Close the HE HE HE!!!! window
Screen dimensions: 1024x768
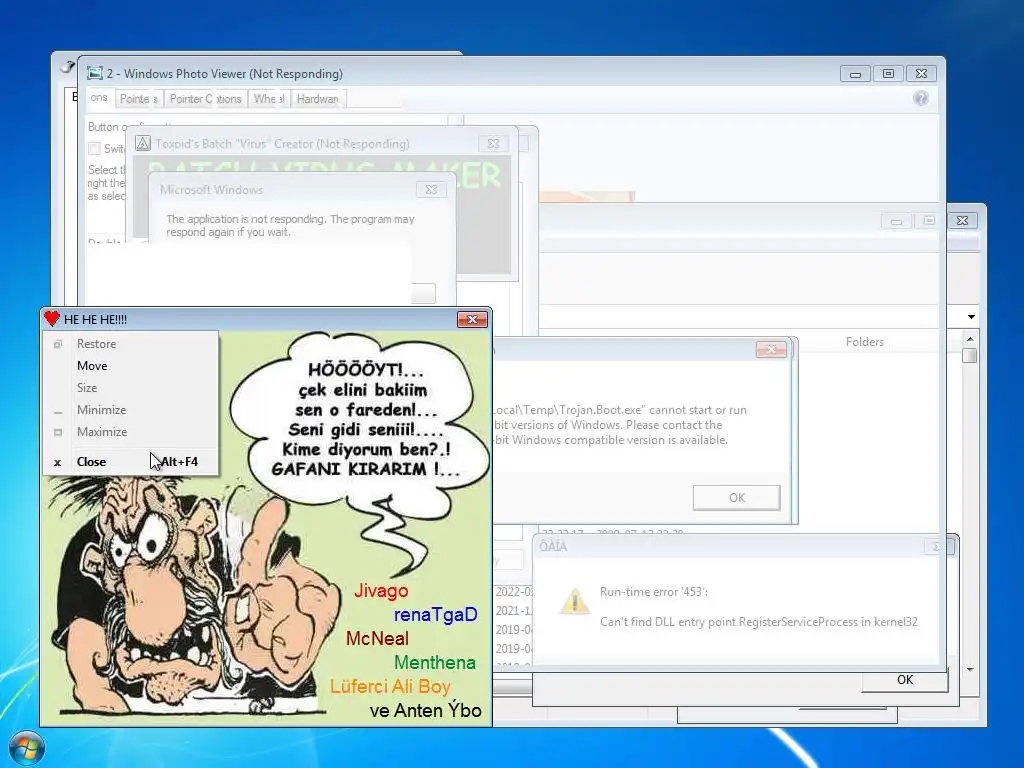(x=472, y=319)
